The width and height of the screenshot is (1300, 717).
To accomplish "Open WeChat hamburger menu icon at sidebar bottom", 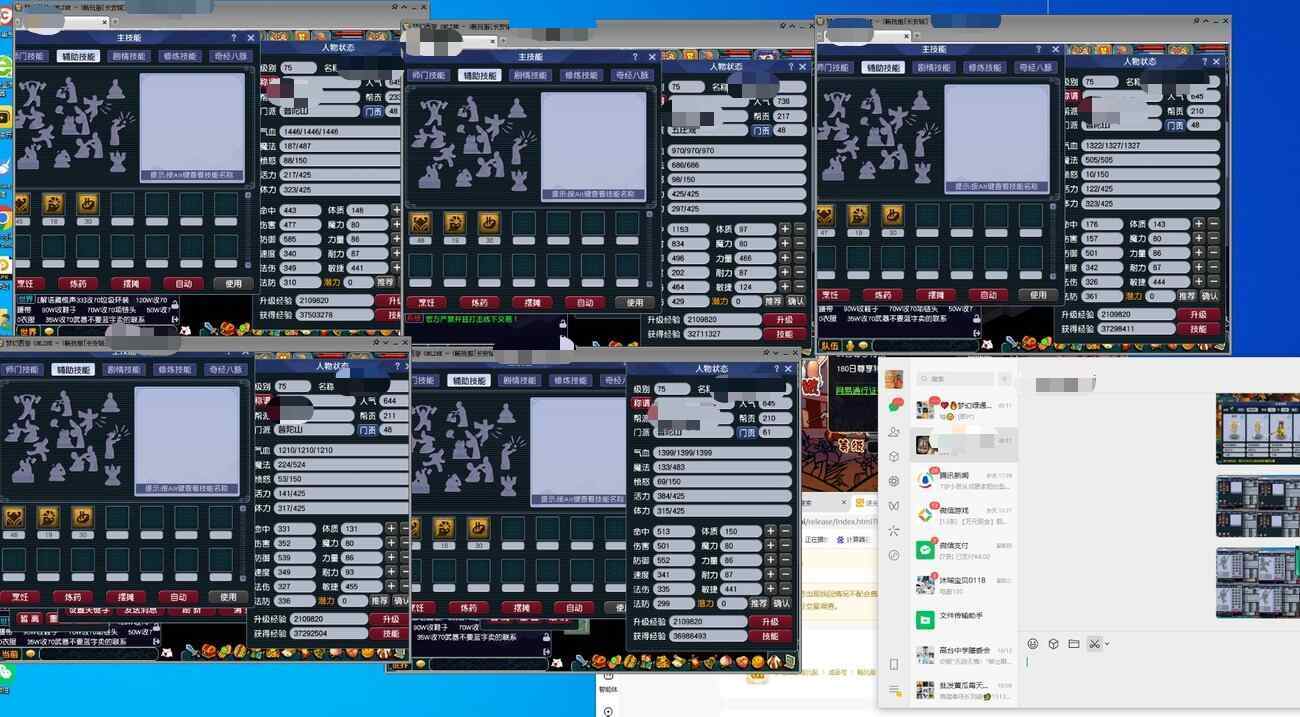I will click(894, 690).
